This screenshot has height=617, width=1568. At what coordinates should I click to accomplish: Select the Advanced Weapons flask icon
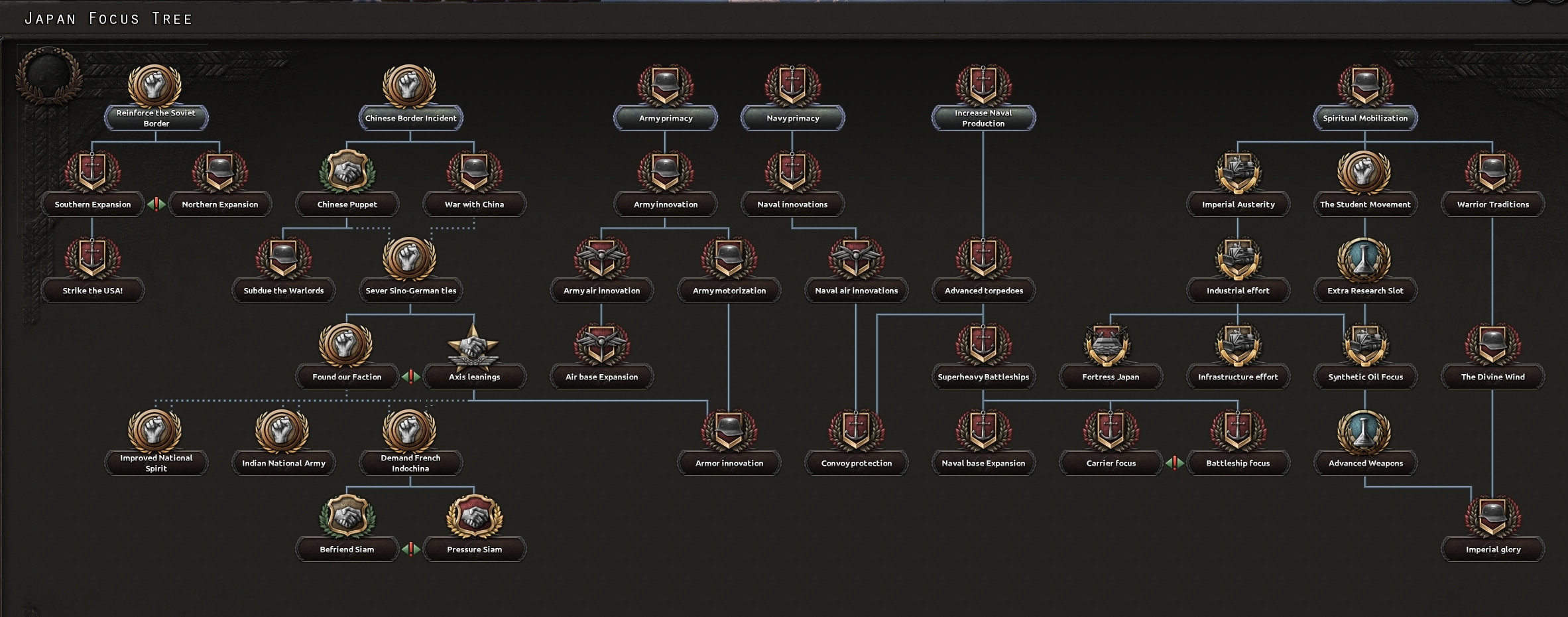(1364, 431)
